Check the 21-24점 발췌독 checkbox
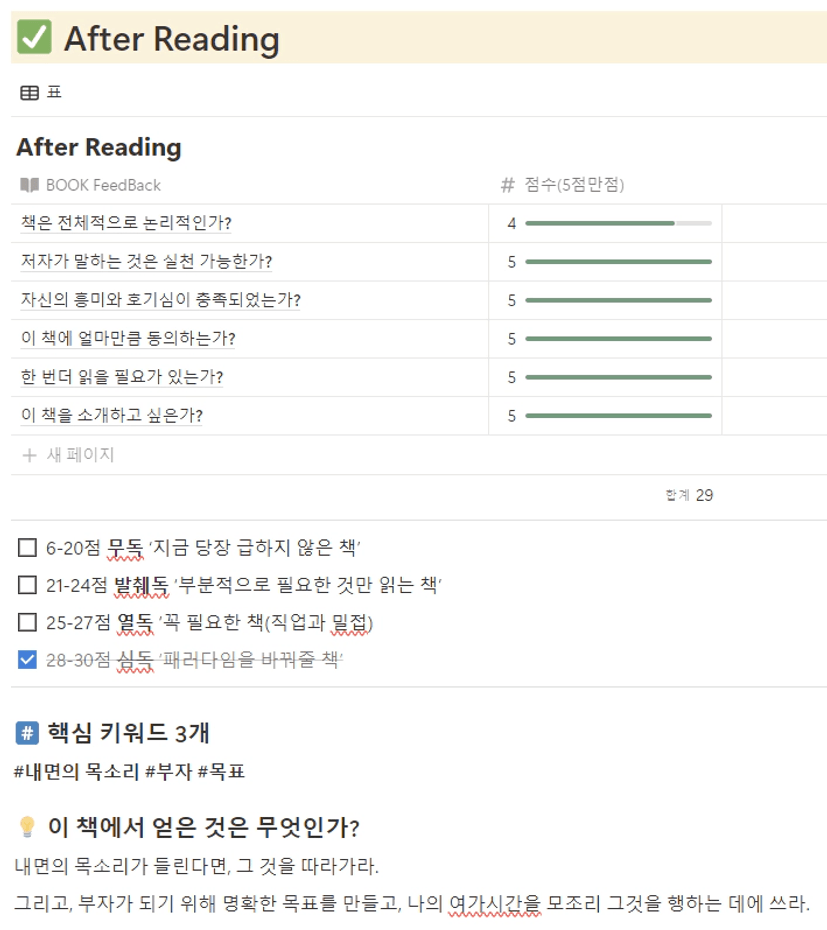827x930 pixels. coord(27,585)
